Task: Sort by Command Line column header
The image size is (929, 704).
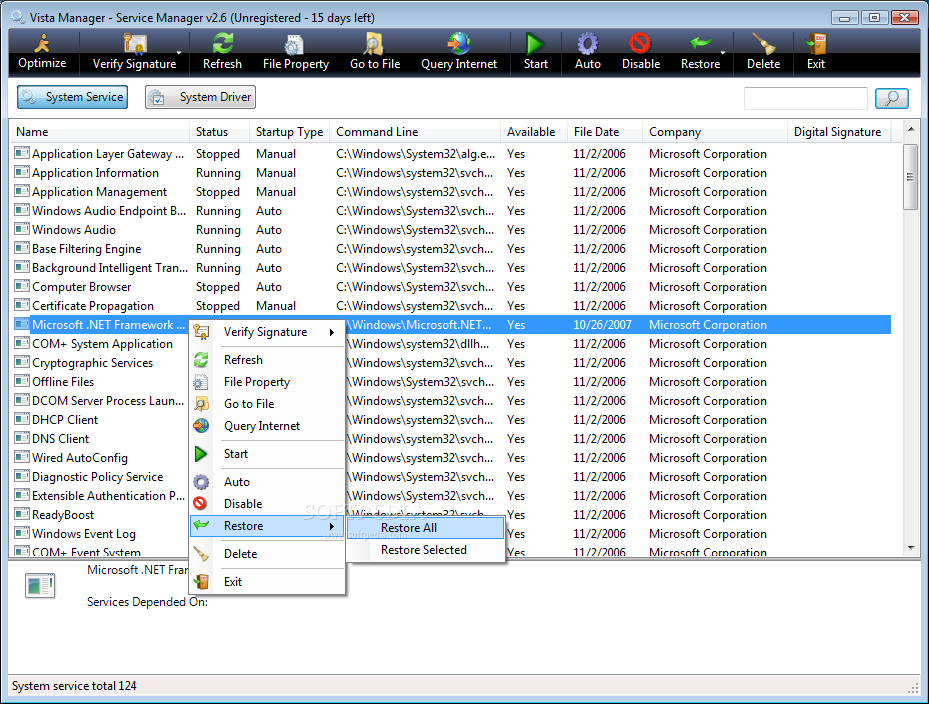Action: point(415,132)
